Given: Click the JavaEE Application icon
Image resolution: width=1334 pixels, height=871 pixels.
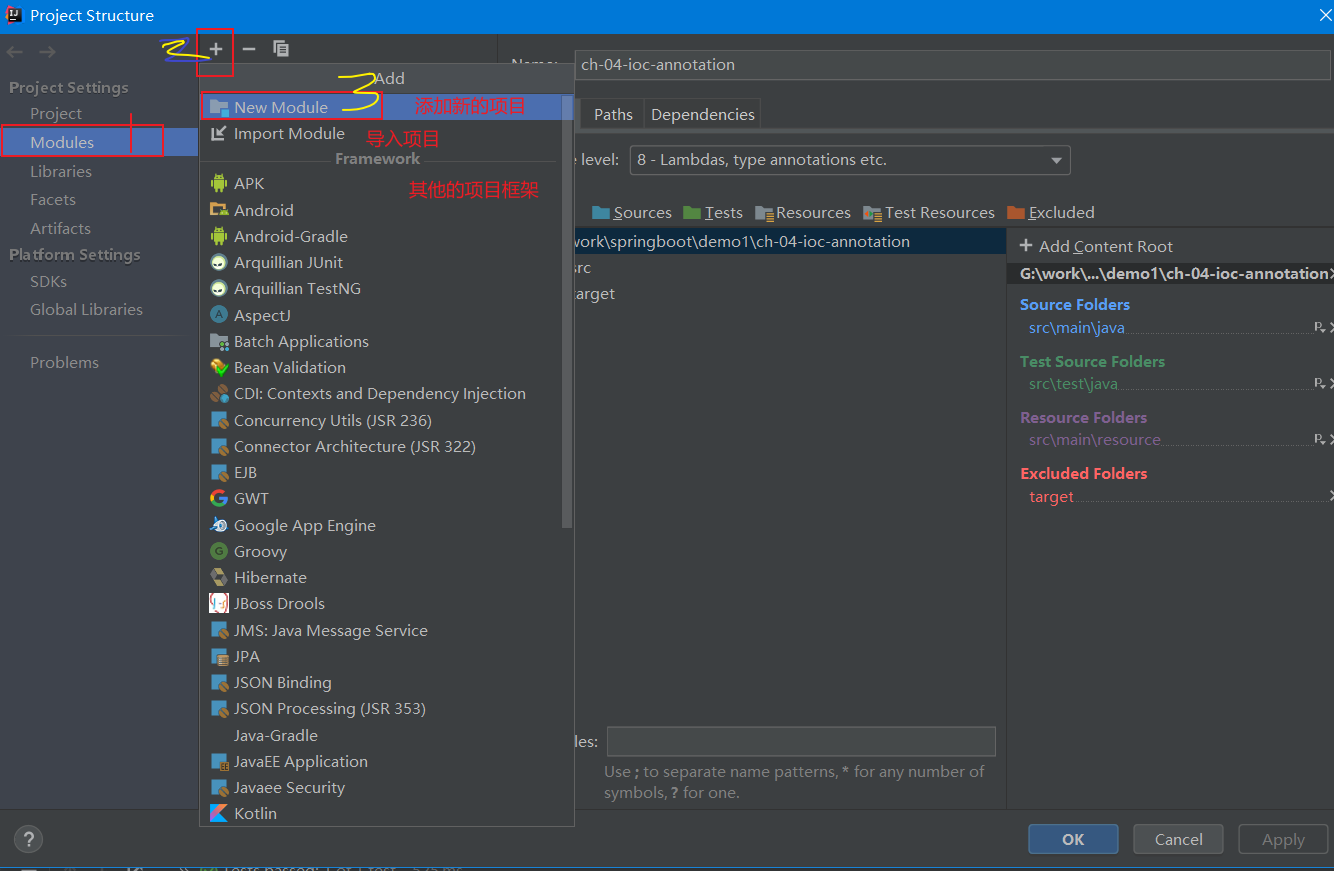Looking at the screenshot, I should point(219,761).
